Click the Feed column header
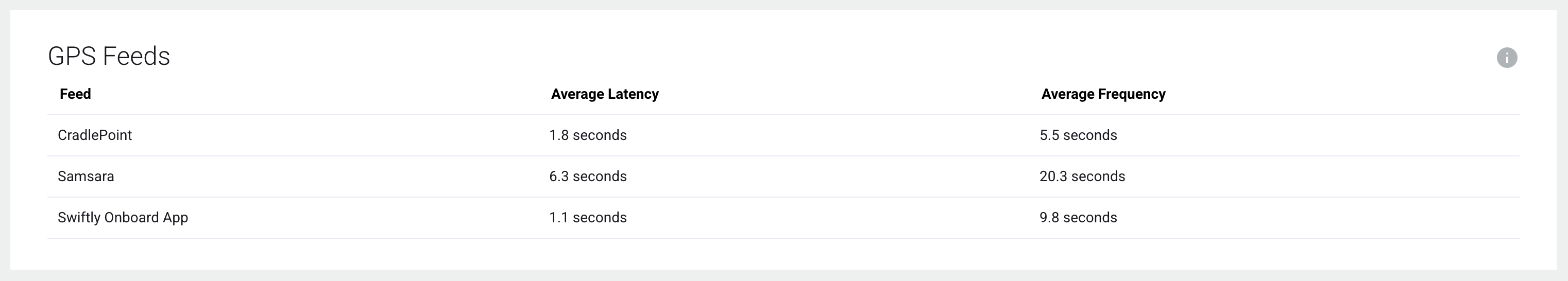The height and width of the screenshot is (281, 1568). [x=75, y=94]
